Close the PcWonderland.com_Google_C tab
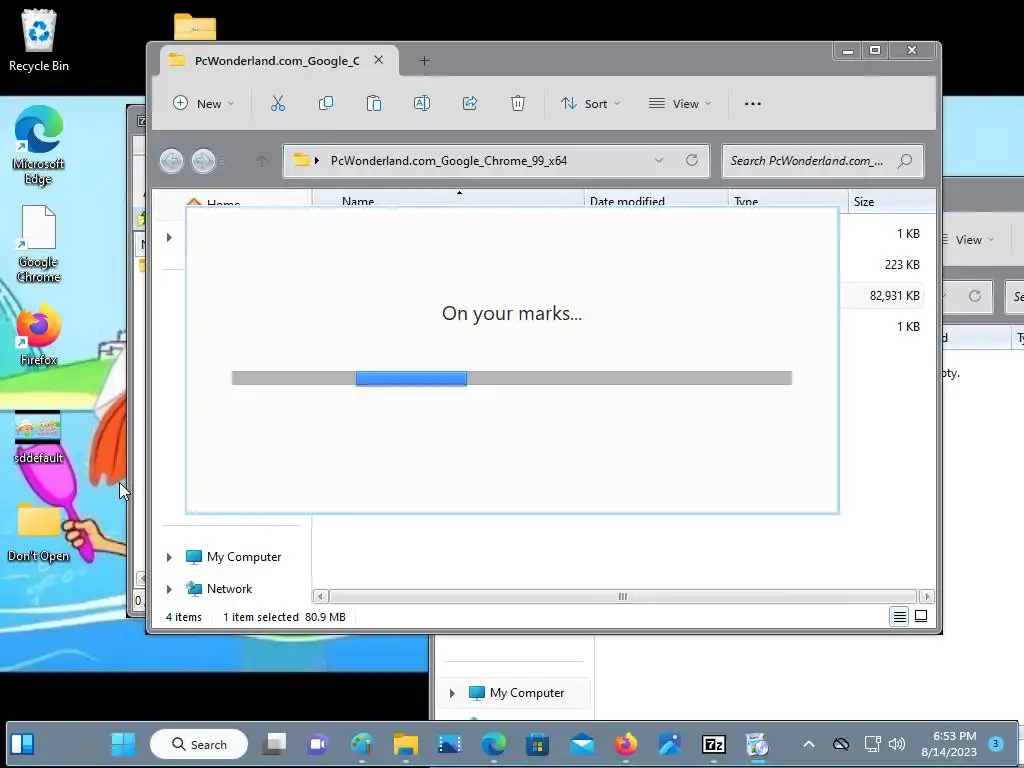 378,60
